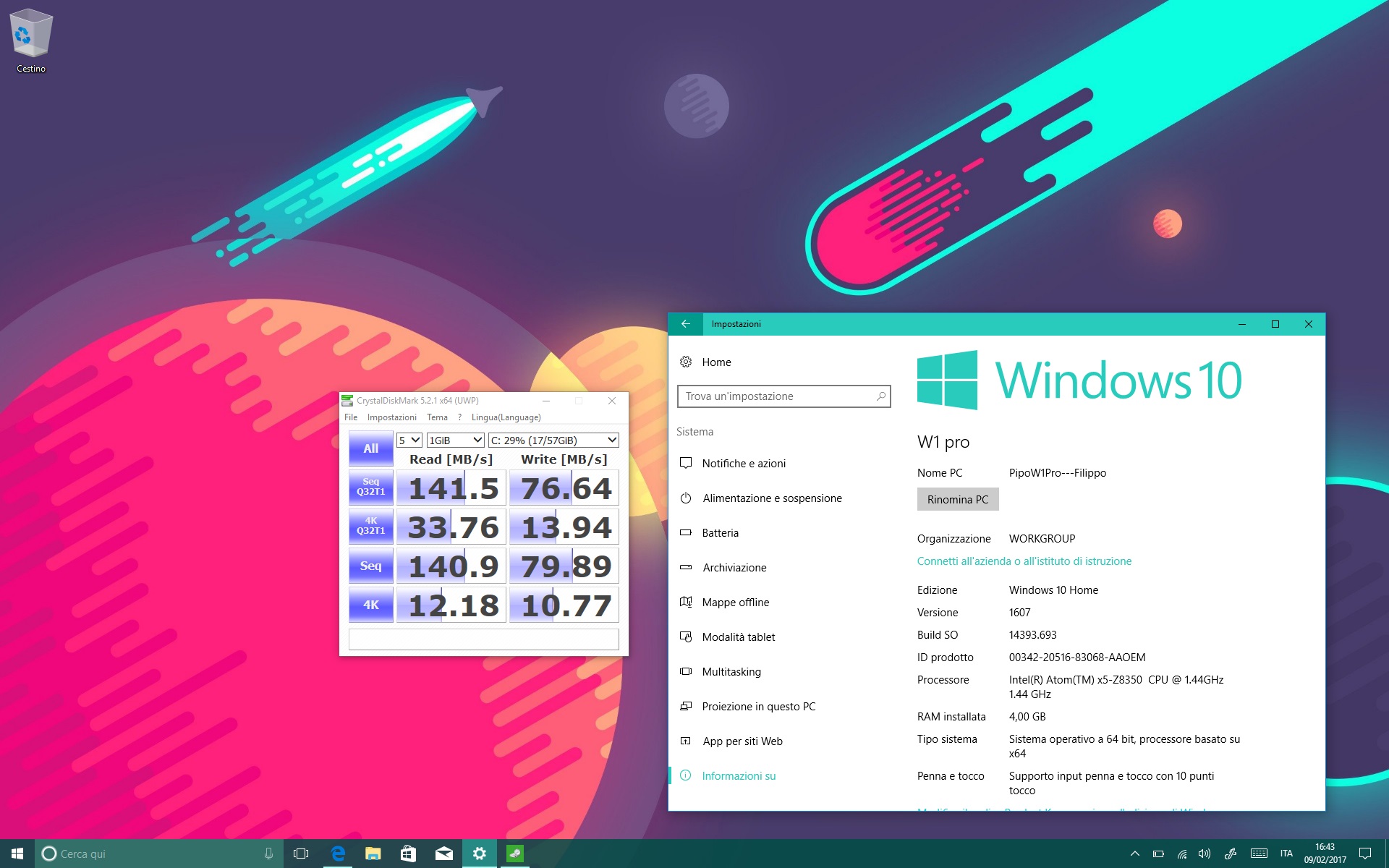The width and height of the screenshot is (1389, 868).
Task: Launch Microsoft Edge from taskbar
Action: pos(337,854)
